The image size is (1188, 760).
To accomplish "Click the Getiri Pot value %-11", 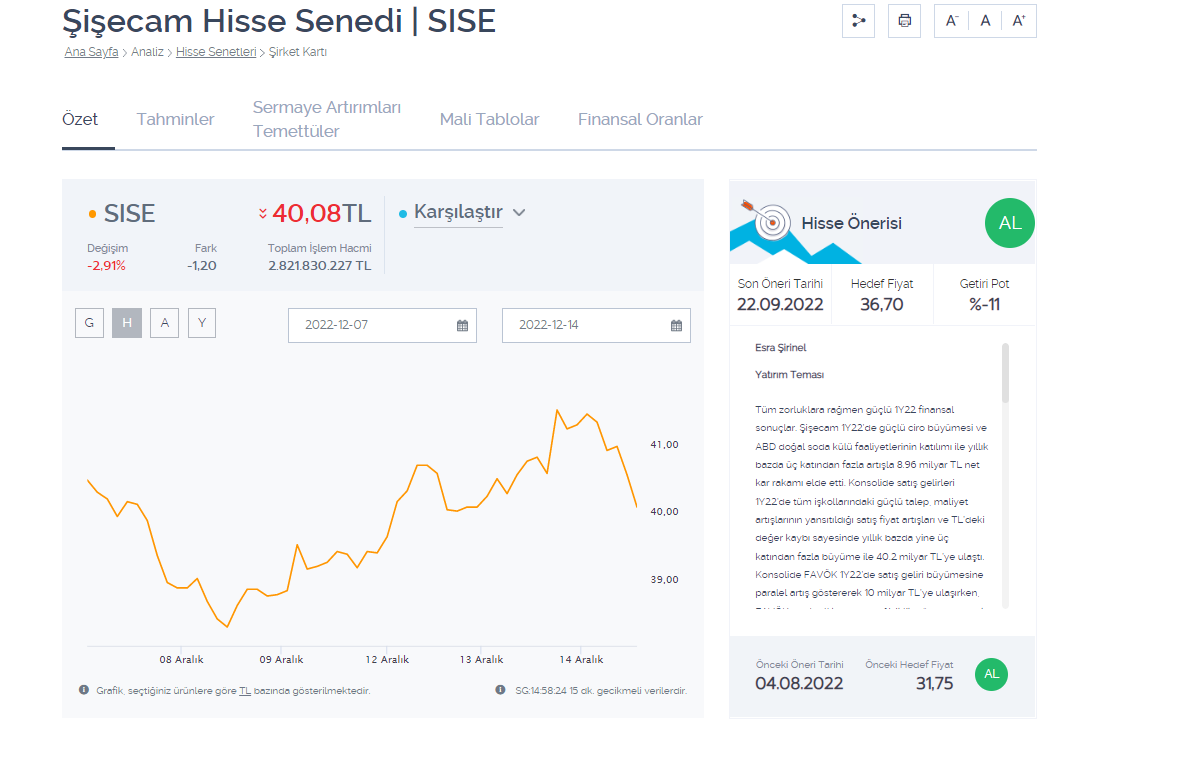I will pyautogui.click(x=985, y=305).
